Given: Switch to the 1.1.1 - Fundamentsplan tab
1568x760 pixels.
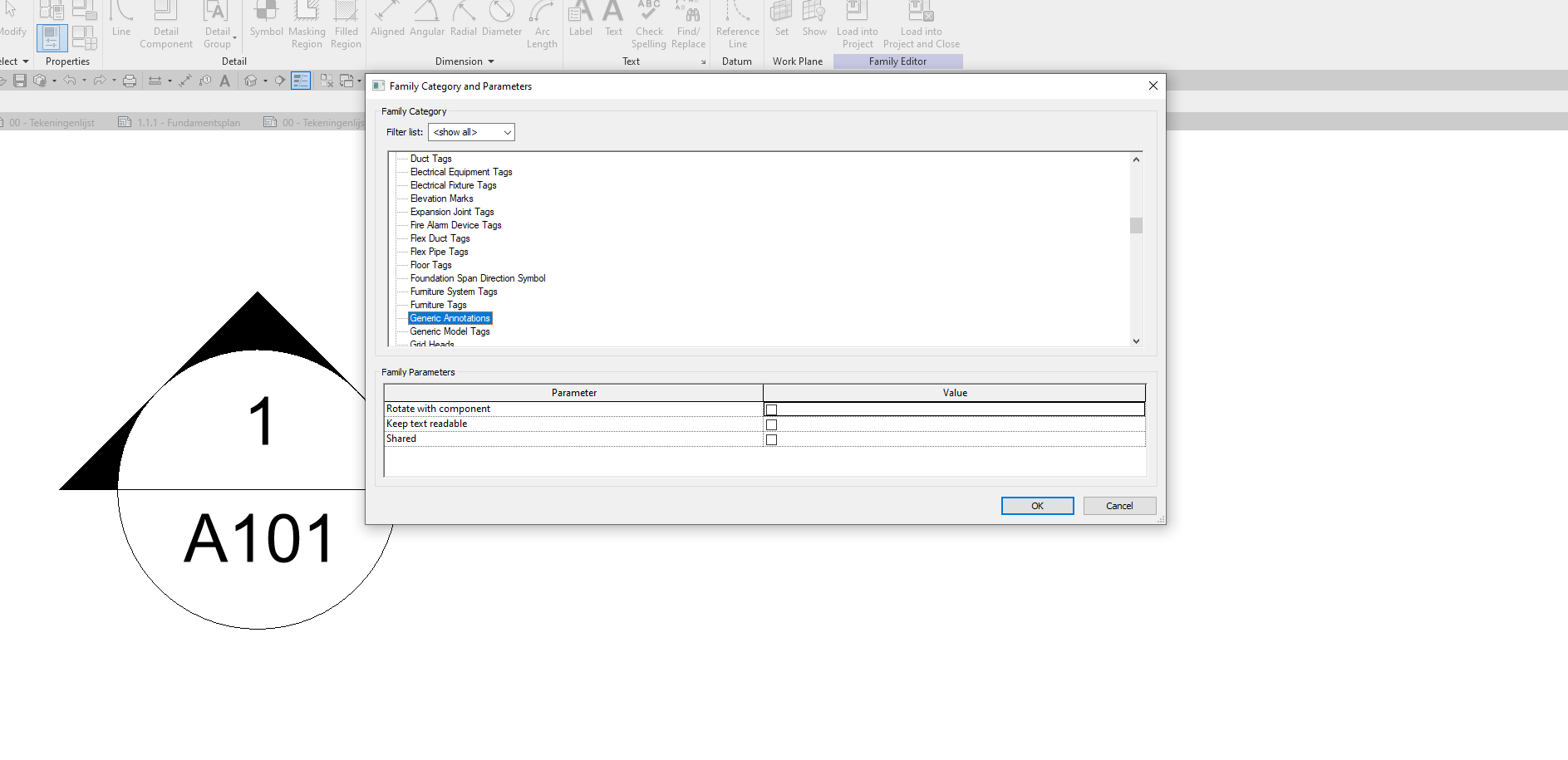Looking at the screenshot, I should (188, 122).
